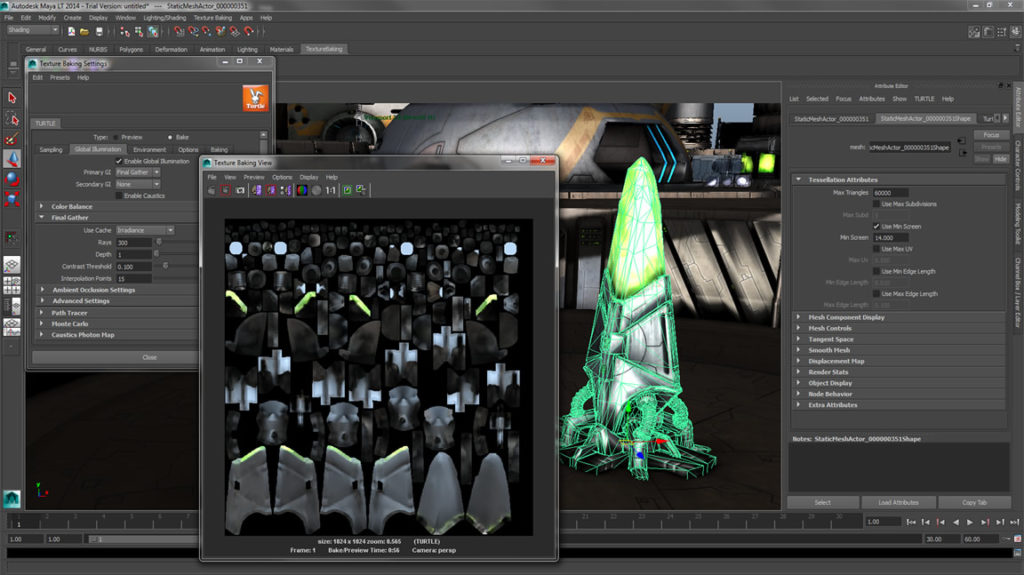Click the camera snapshot icon in Baking View
Image resolution: width=1024 pixels, height=575 pixels.
pos(240,190)
